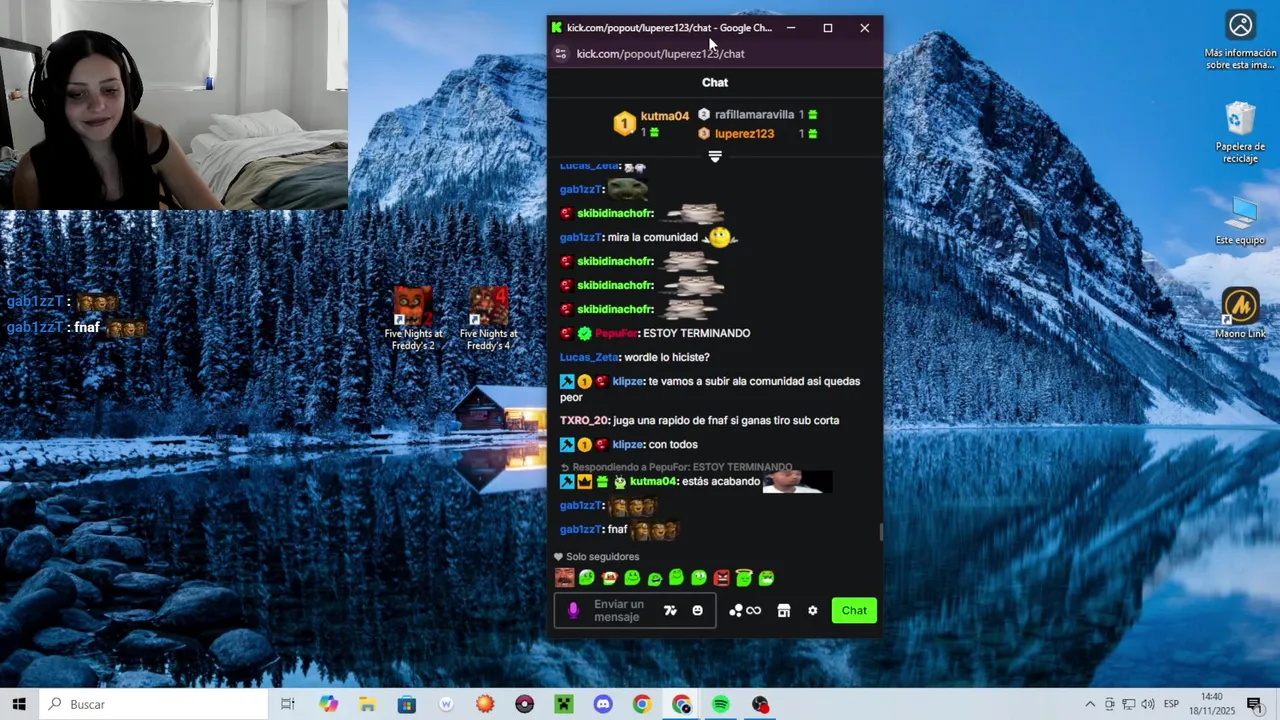The image size is (1280, 720).
Task: Click the purple microphone icon in message box
Action: pos(573,610)
